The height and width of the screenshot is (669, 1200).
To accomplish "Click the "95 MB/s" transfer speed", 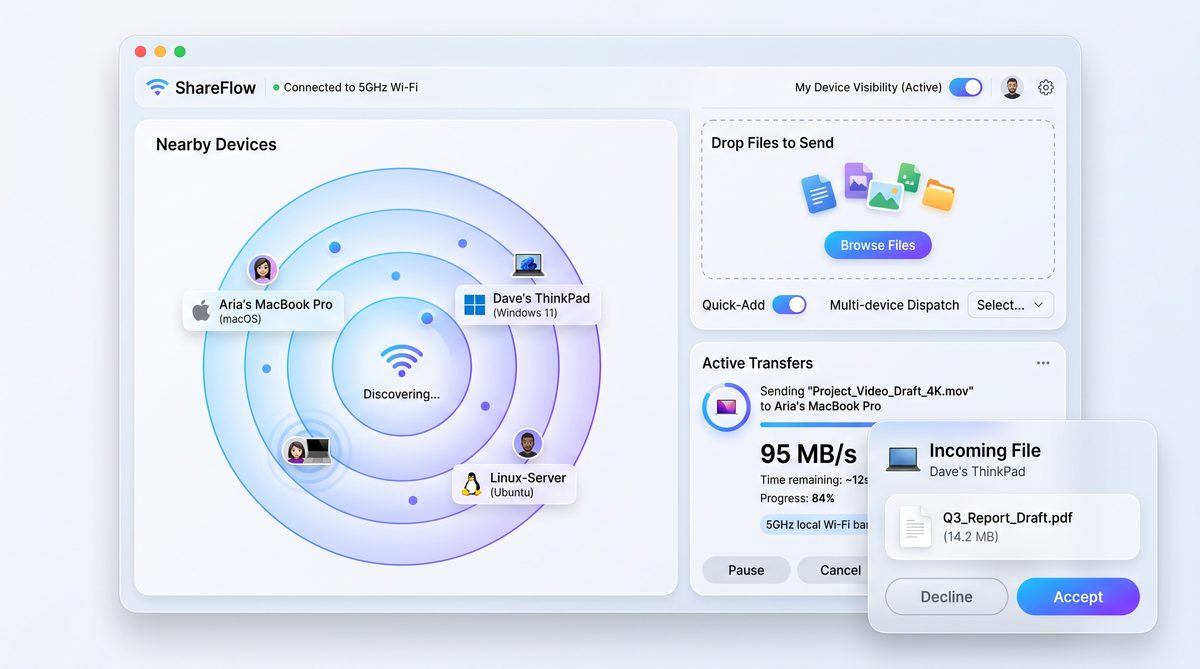I will (808, 454).
